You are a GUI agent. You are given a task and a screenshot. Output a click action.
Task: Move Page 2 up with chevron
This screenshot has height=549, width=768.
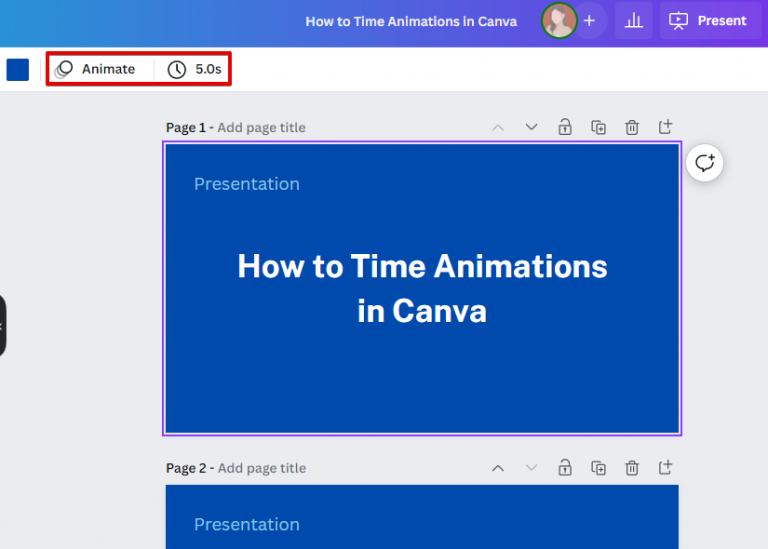(498, 468)
